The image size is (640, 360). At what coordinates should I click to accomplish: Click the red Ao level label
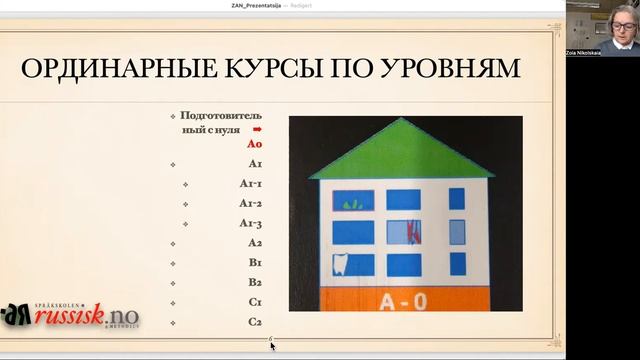[x=254, y=144]
